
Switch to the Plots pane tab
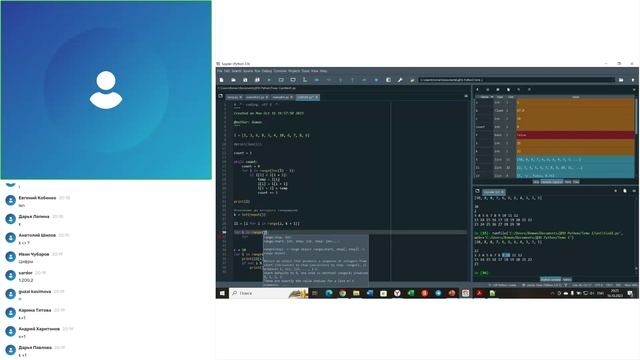pos(567,182)
